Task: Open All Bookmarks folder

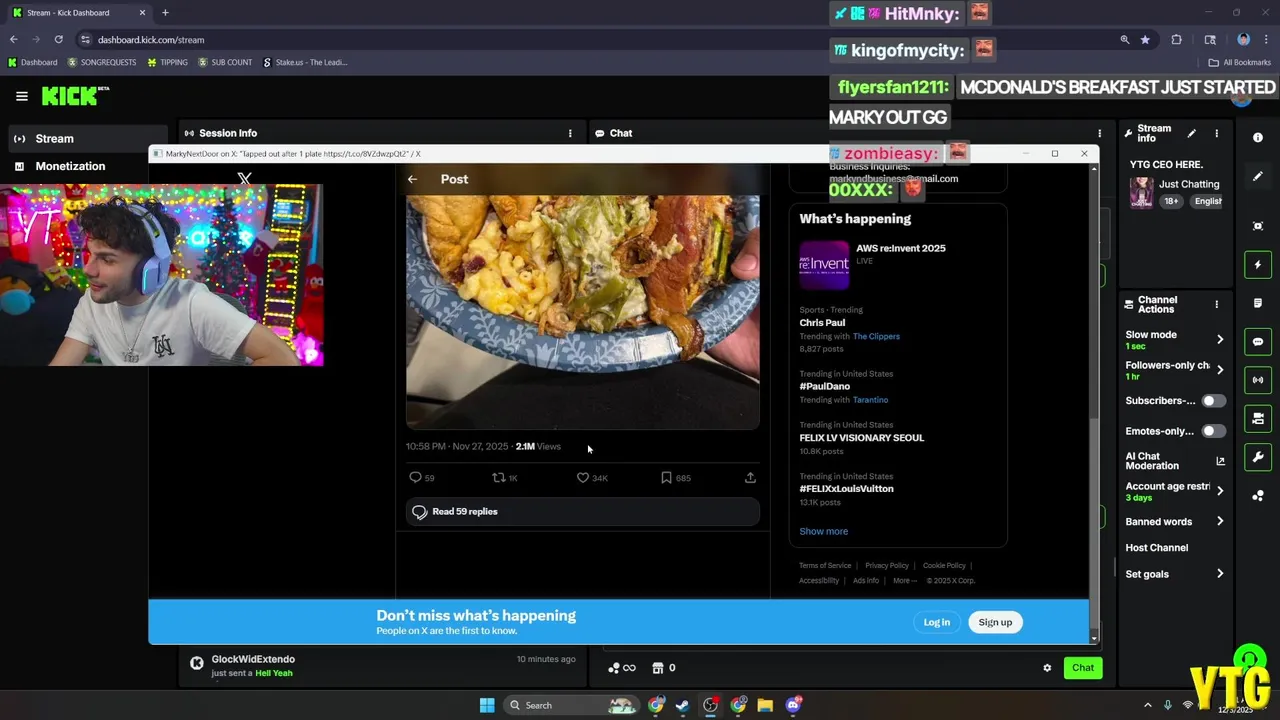Action: (x=1239, y=62)
